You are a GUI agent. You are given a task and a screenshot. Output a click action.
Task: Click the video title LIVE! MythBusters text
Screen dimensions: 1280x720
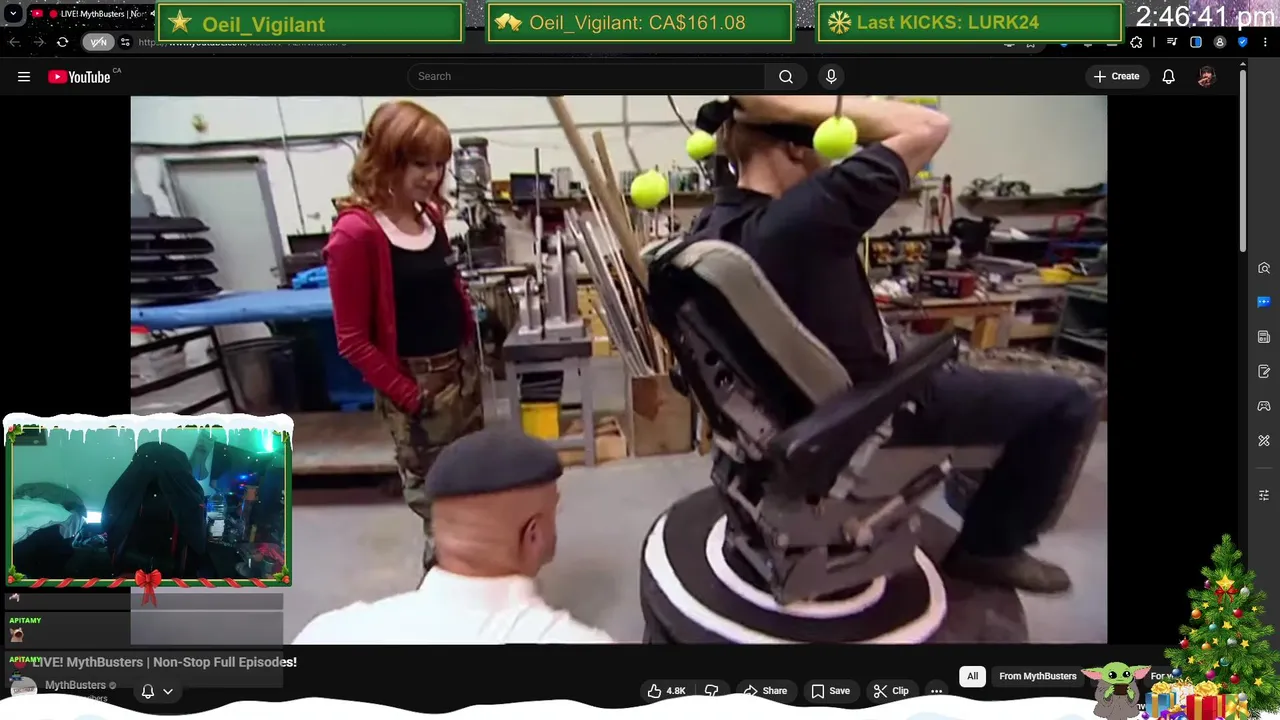click(165, 662)
